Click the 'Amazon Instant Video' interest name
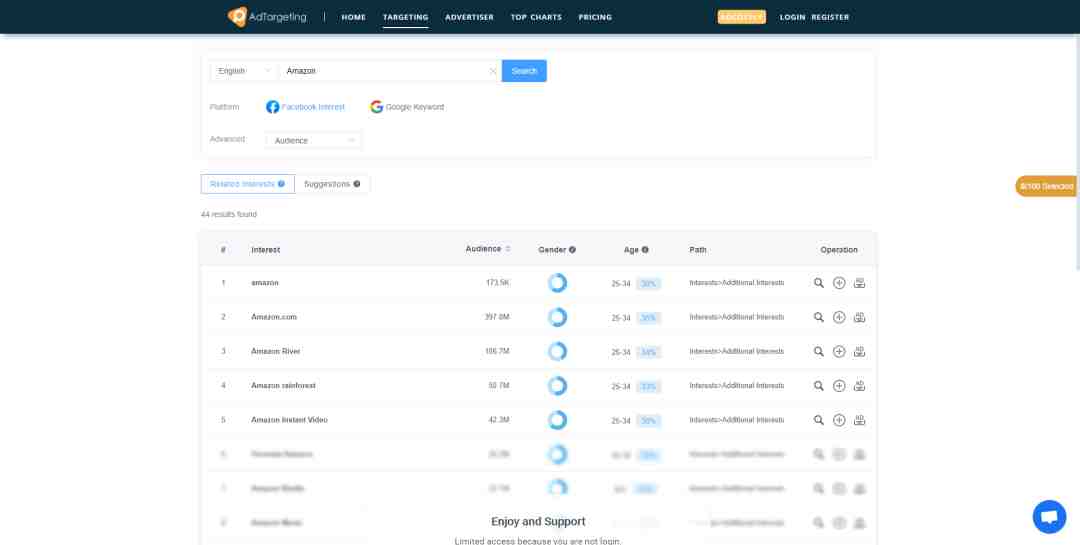This screenshot has height=545, width=1080. click(x=289, y=420)
